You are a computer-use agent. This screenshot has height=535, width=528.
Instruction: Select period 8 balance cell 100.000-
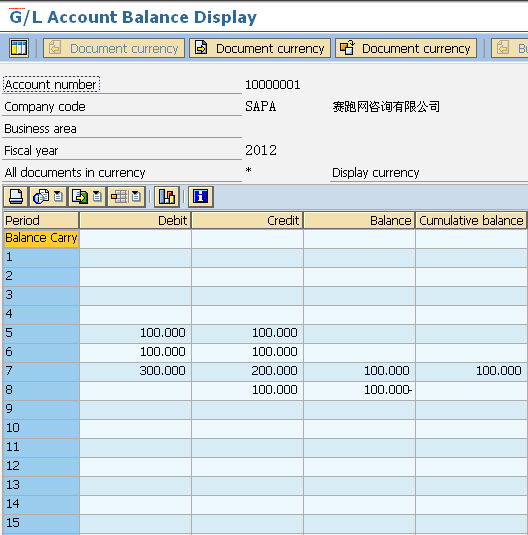click(x=359, y=390)
